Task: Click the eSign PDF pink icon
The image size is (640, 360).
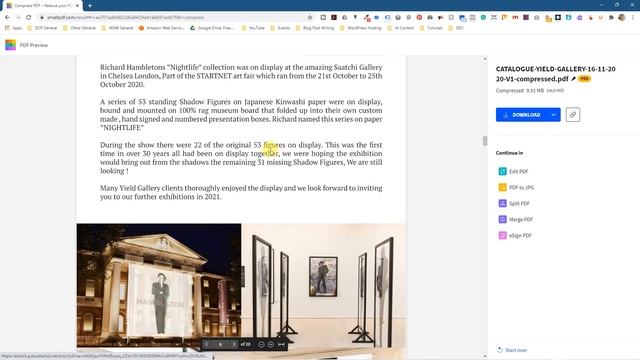Action: click(502, 235)
